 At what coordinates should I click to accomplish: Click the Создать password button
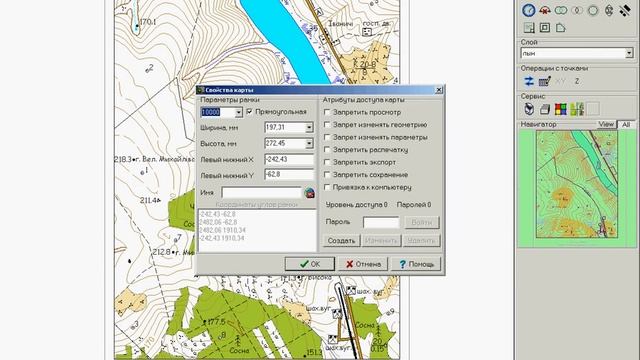[x=342, y=240]
